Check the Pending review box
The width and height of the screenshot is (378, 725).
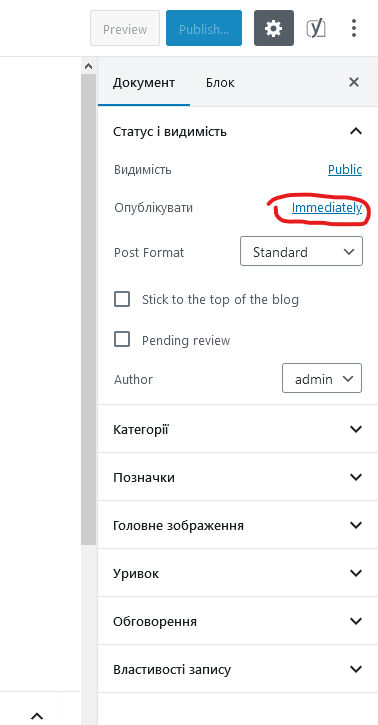122,340
